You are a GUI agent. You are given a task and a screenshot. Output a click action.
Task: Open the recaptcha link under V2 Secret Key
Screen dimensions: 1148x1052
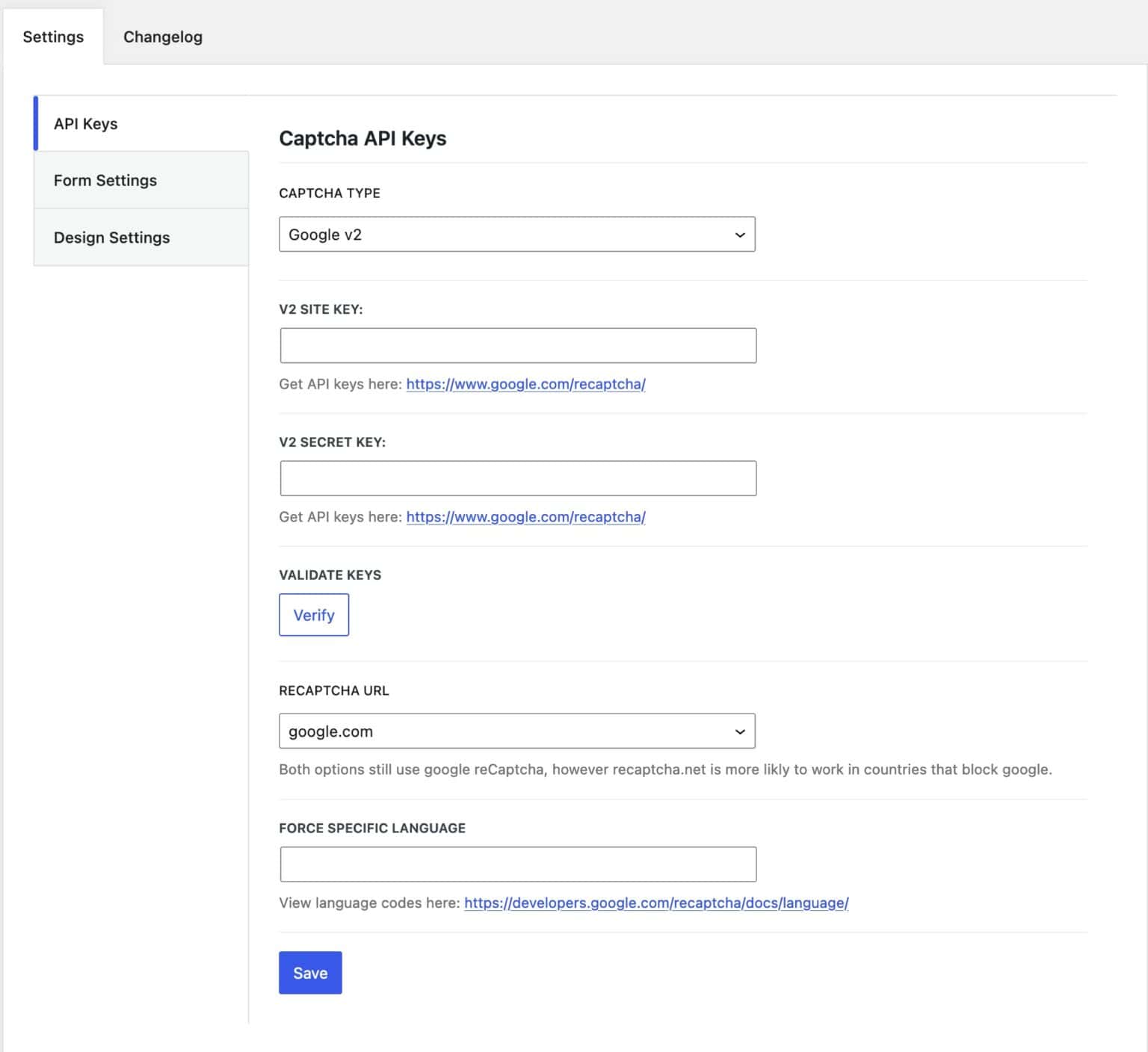tap(525, 516)
